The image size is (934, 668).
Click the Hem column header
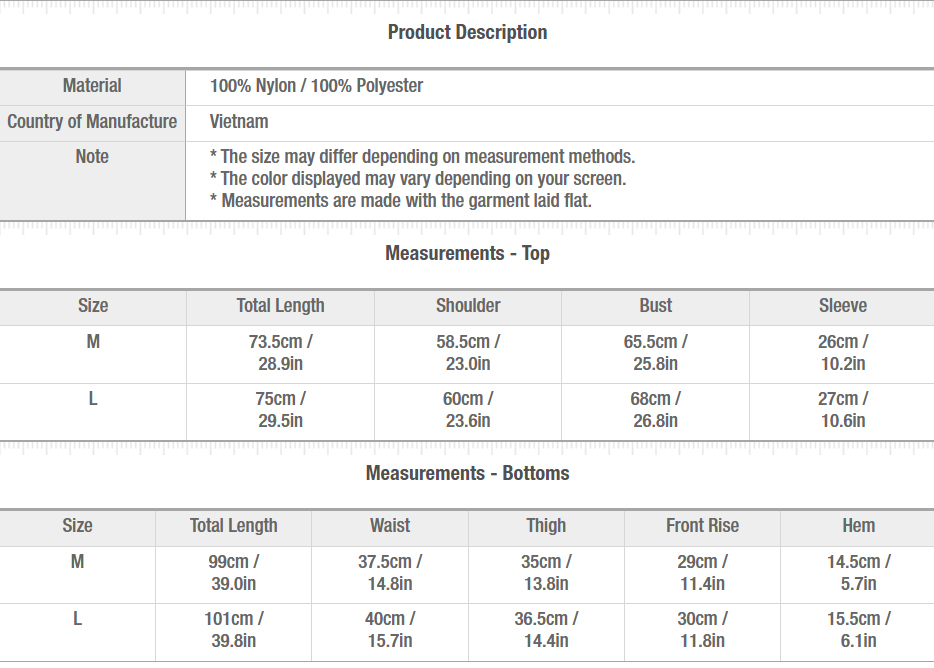pos(858,526)
